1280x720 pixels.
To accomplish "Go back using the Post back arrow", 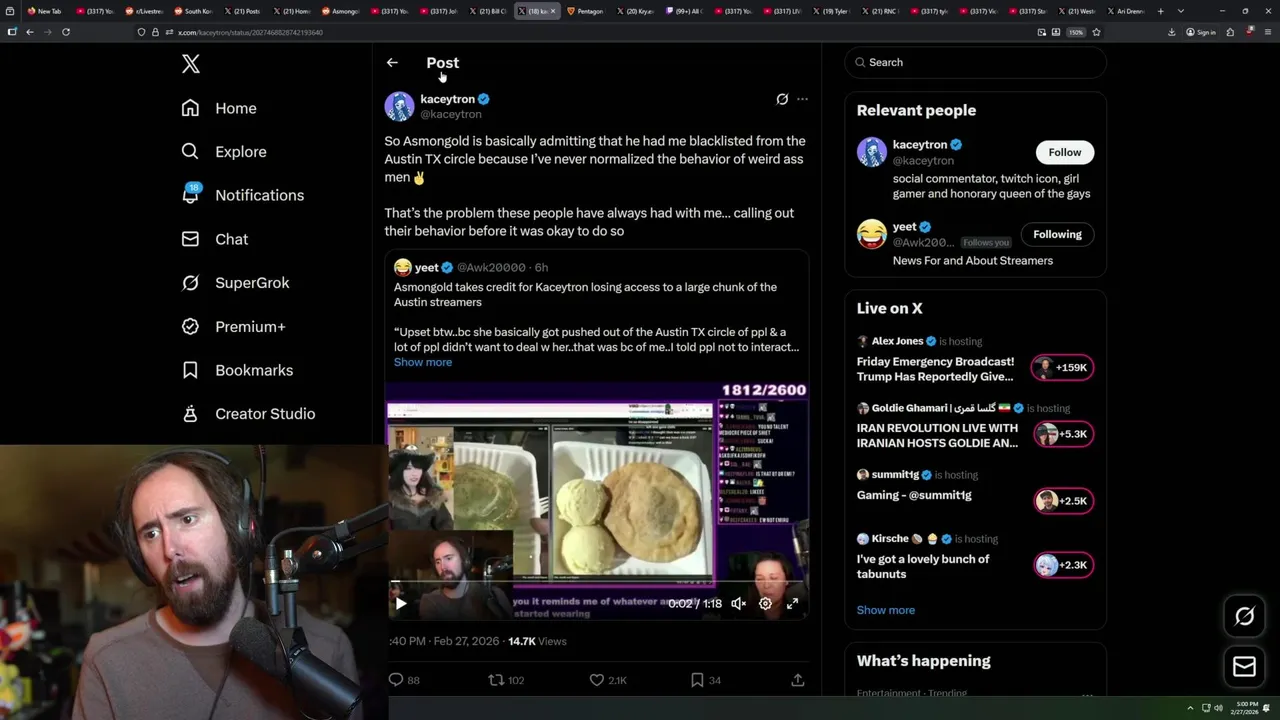I will [392, 62].
